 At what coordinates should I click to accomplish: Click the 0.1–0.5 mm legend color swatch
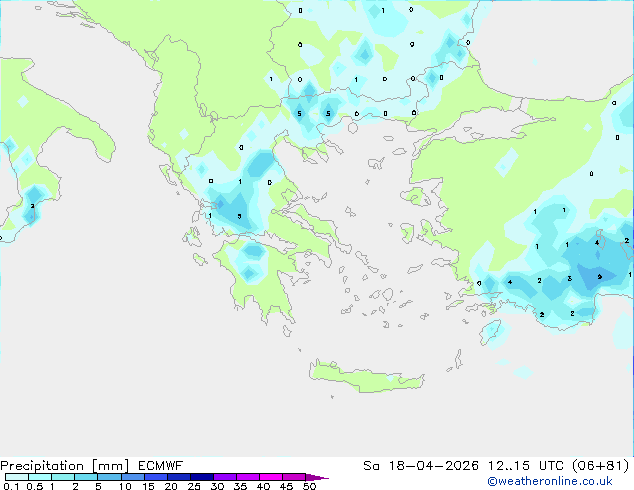(17, 477)
